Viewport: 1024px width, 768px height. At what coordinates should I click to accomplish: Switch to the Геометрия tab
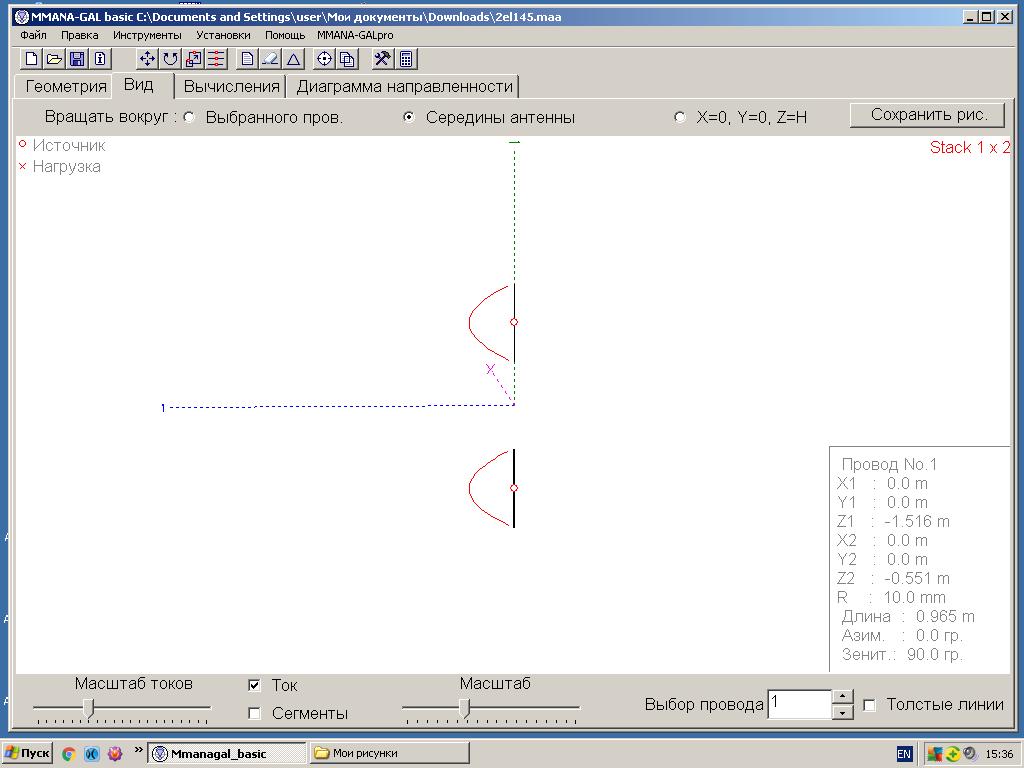pos(66,86)
